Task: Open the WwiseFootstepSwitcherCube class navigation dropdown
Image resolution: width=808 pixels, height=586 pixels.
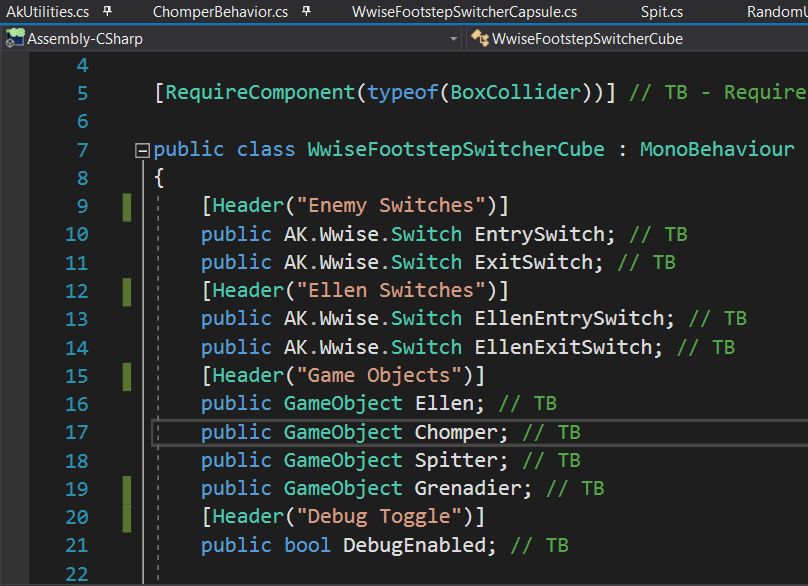Action: pos(637,39)
